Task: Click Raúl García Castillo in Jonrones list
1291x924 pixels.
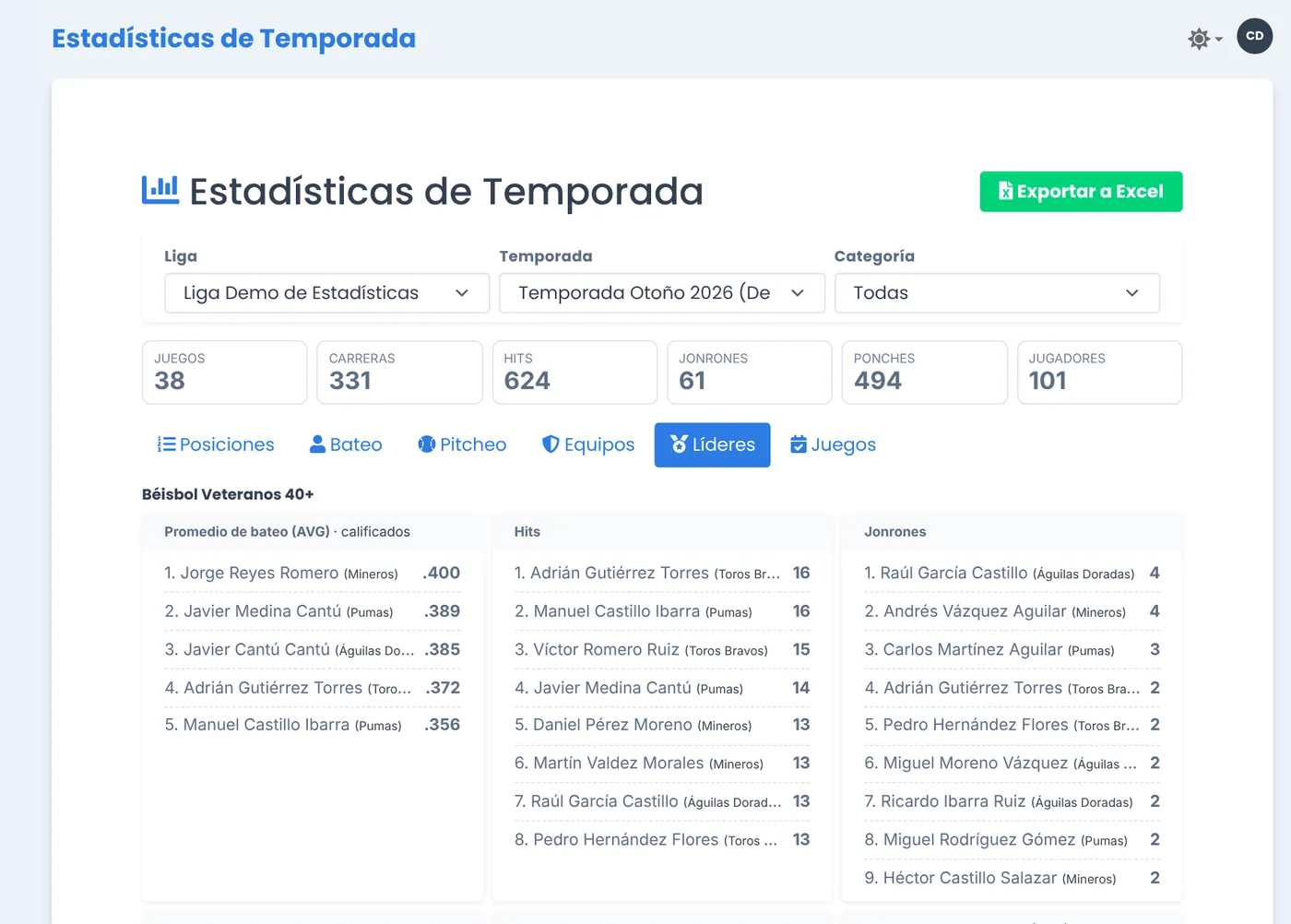Action: (x=953, y=573)
